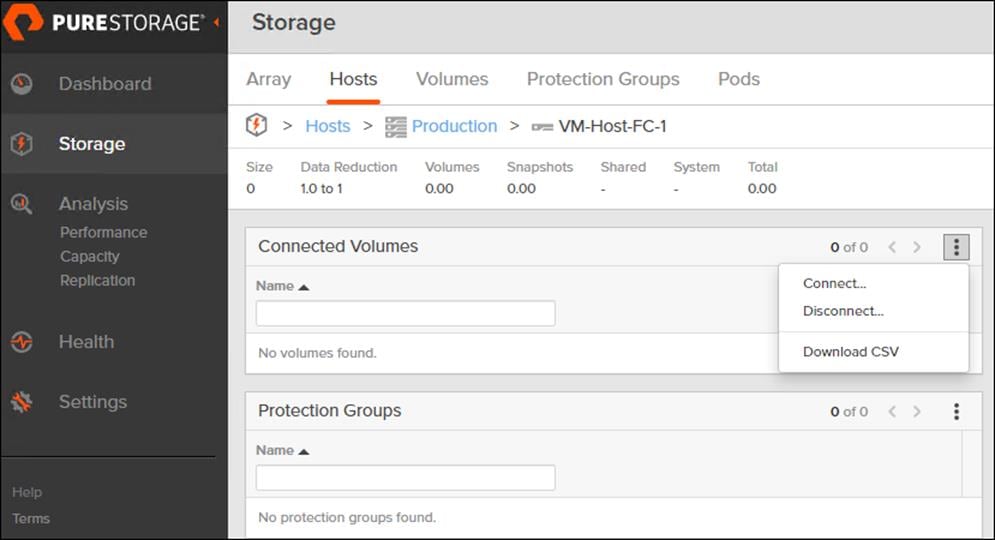Open Dashboard in the sidebar

coord(105,84)
